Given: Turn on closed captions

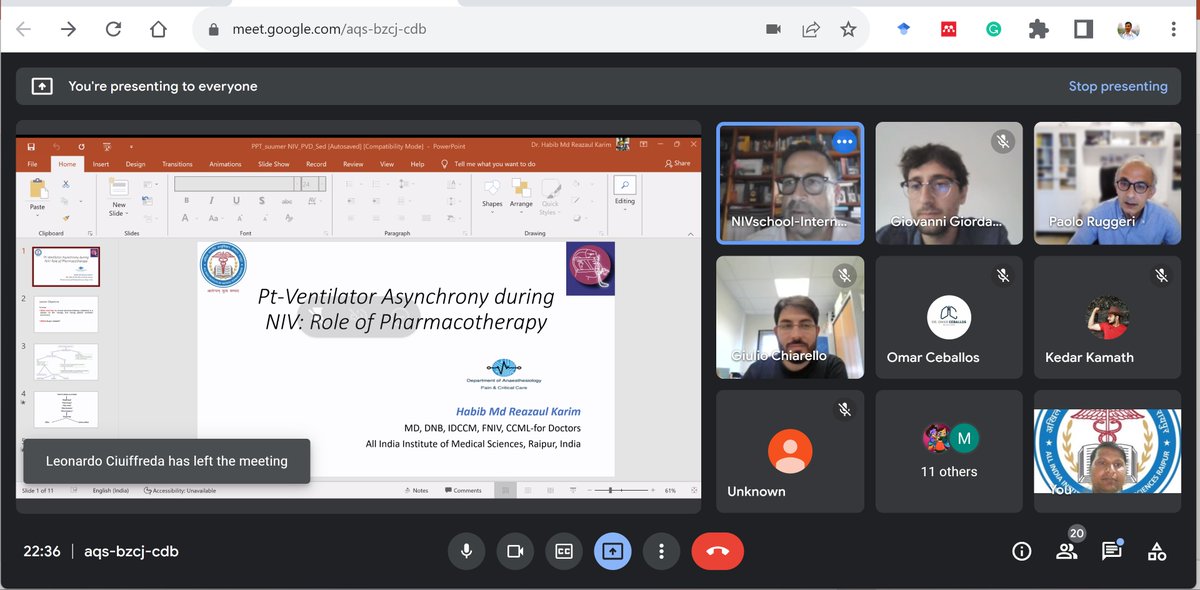Looking at the screenshot, I should pos(564,551).
